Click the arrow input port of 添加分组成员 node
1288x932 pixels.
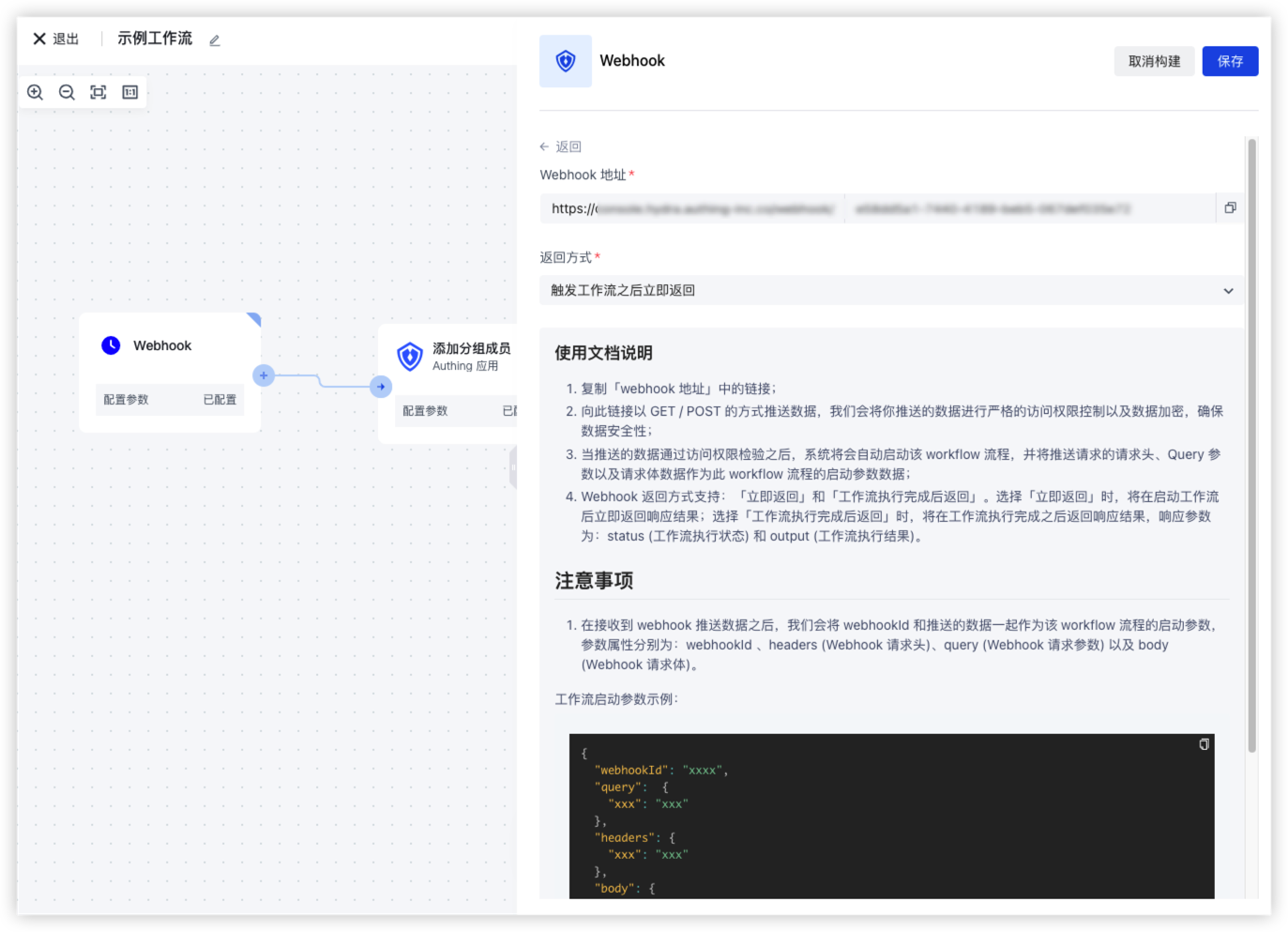[381, 387]
